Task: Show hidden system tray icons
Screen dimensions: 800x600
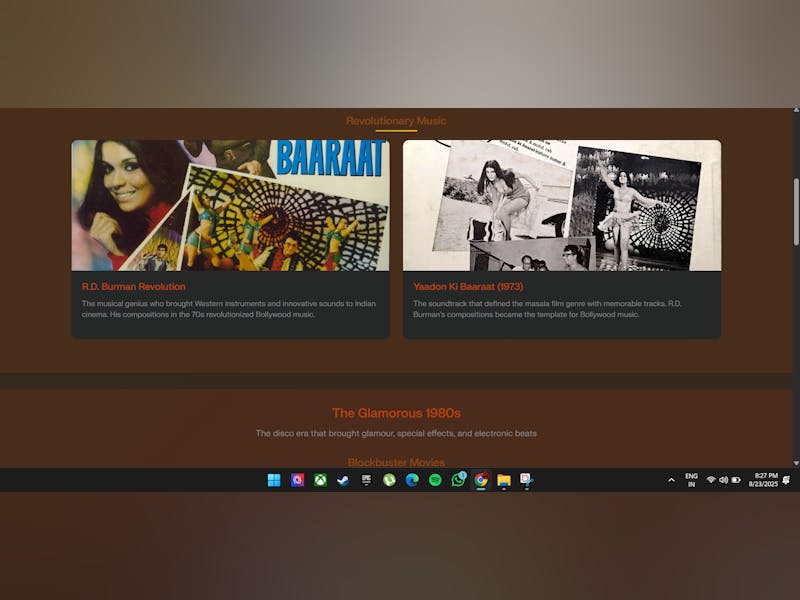Action: 671,480
